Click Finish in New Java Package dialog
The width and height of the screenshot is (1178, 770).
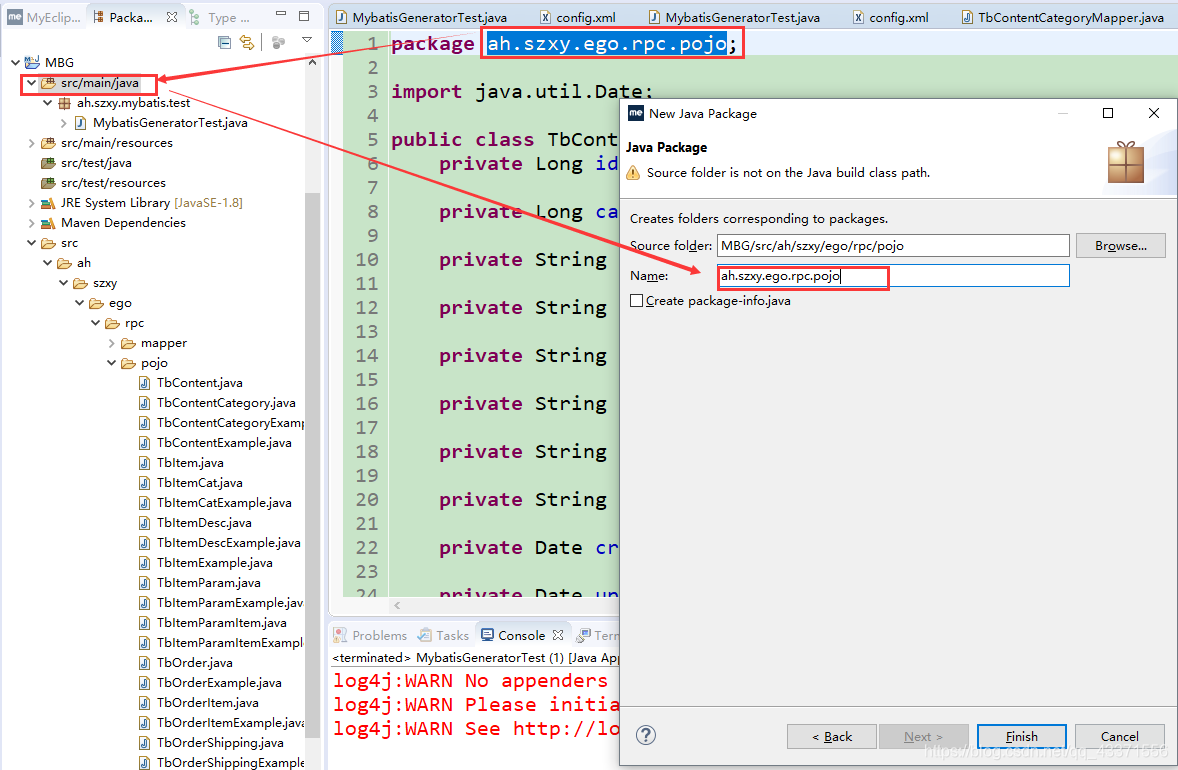[x=1021, y=736]
